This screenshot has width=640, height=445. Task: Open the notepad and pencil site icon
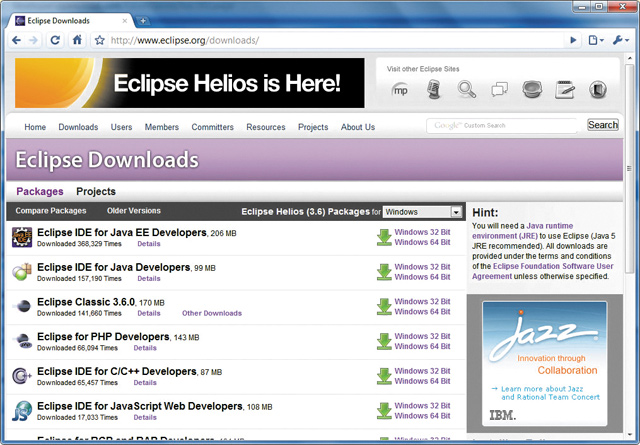click(x=565, y=89)
